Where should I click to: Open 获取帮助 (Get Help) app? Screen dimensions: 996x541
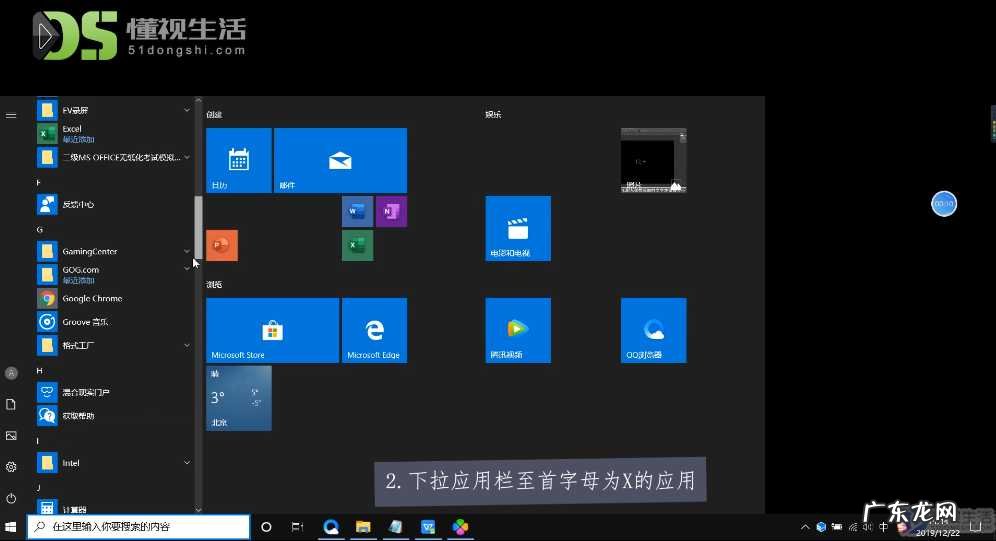[x=112, y=416]
